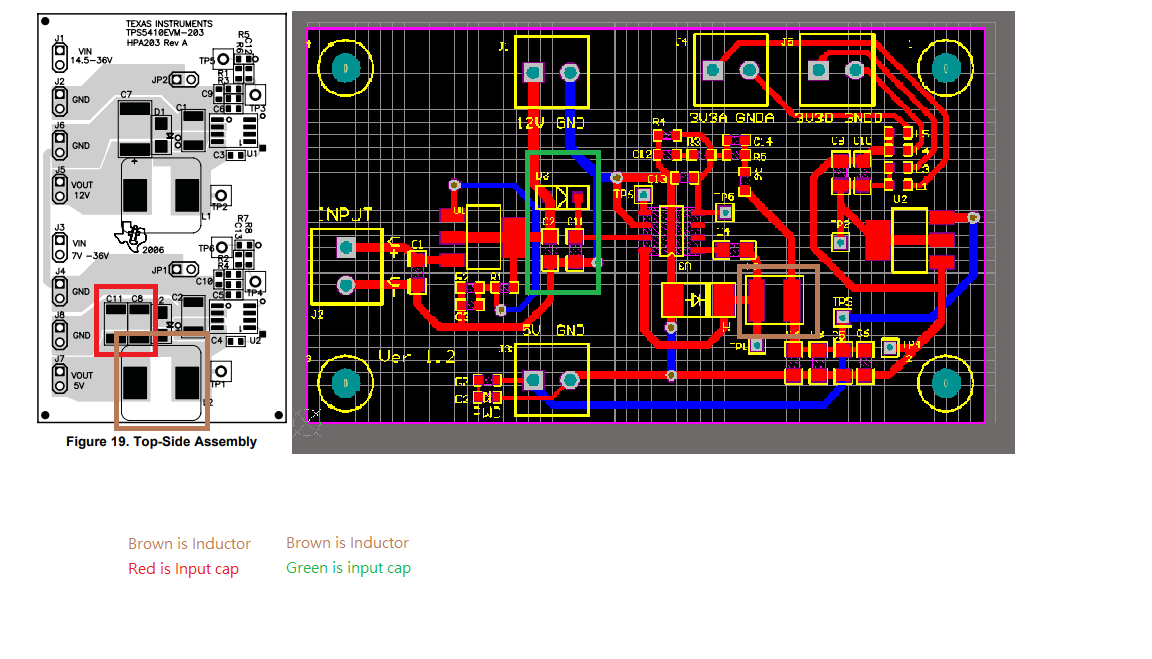
Task: Select the J5 VOUT 12V connector
Action: pos(60,189)
